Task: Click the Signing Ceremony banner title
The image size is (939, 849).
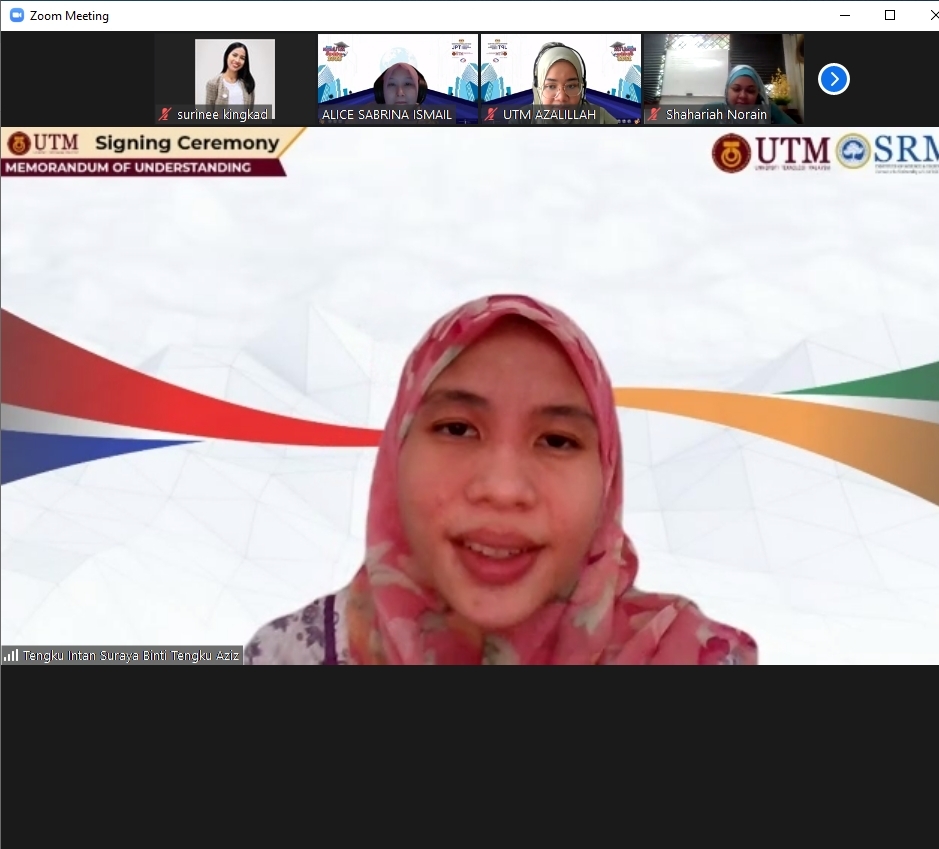Action: tap(186, 143)
